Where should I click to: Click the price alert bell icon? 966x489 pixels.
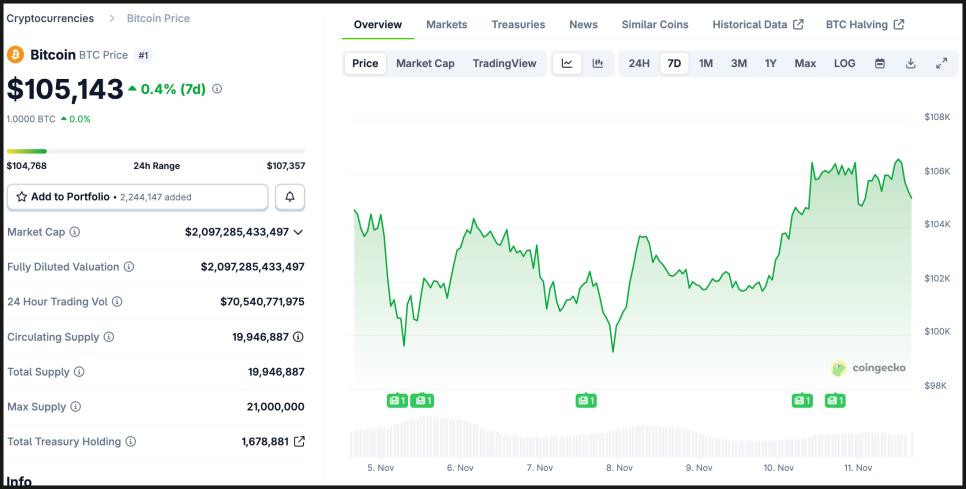click(x=290, y=197)
